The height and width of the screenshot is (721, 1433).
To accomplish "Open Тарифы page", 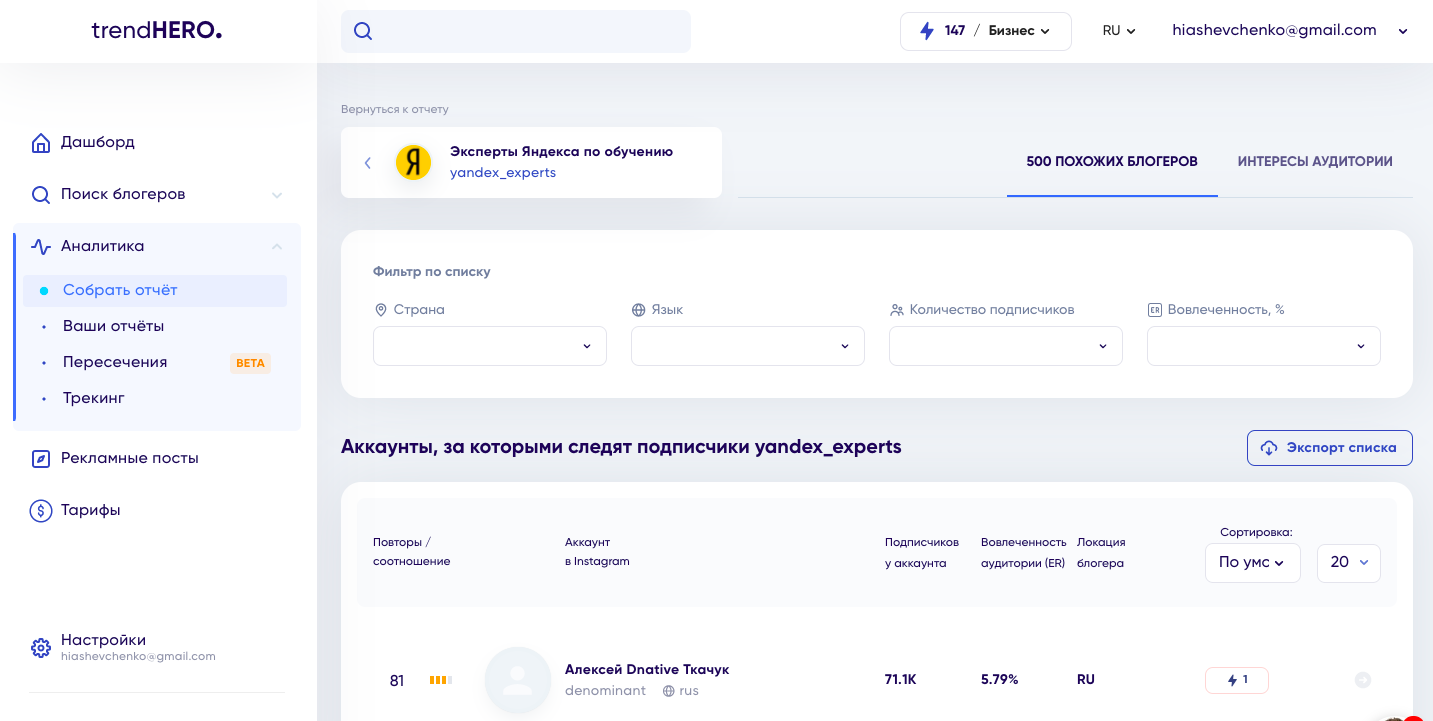I will 90,510.
